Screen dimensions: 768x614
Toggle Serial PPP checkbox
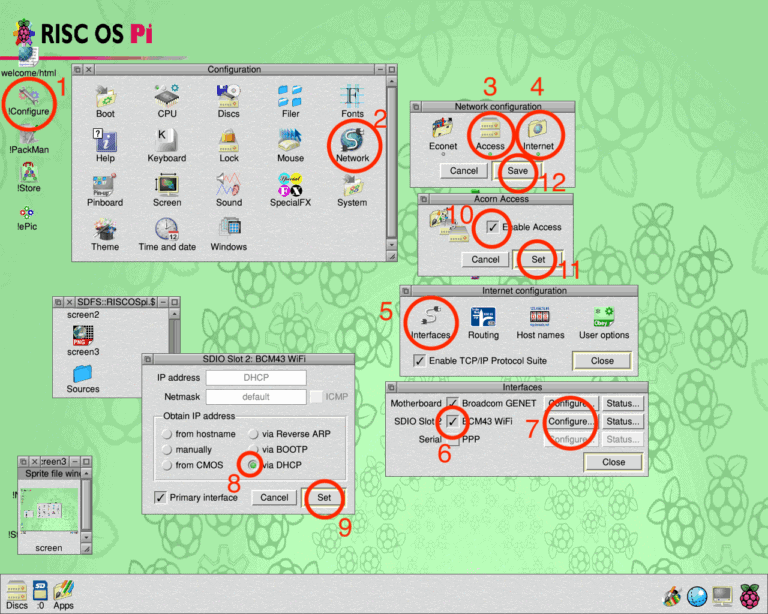(x=453, y=439)
